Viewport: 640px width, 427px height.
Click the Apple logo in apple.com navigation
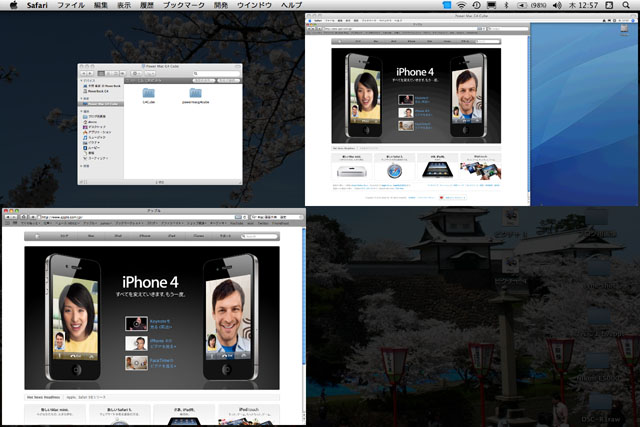tap(37, 236)
